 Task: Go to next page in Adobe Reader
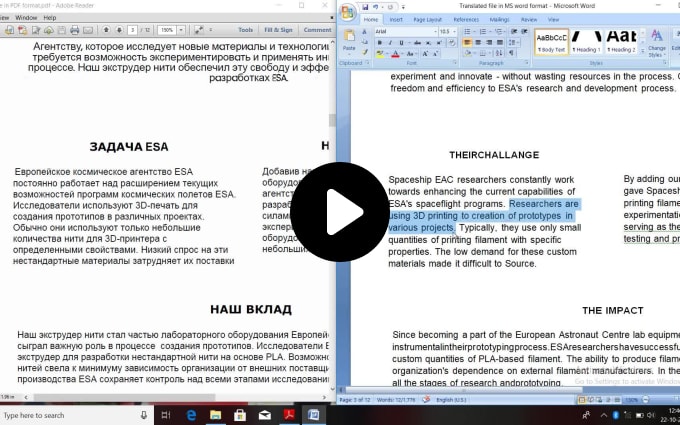pos(119,30)
